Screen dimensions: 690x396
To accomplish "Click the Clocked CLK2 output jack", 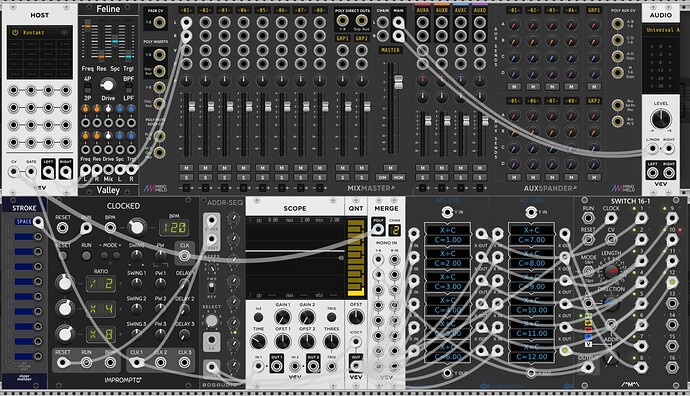I will [x=161, y=363].
